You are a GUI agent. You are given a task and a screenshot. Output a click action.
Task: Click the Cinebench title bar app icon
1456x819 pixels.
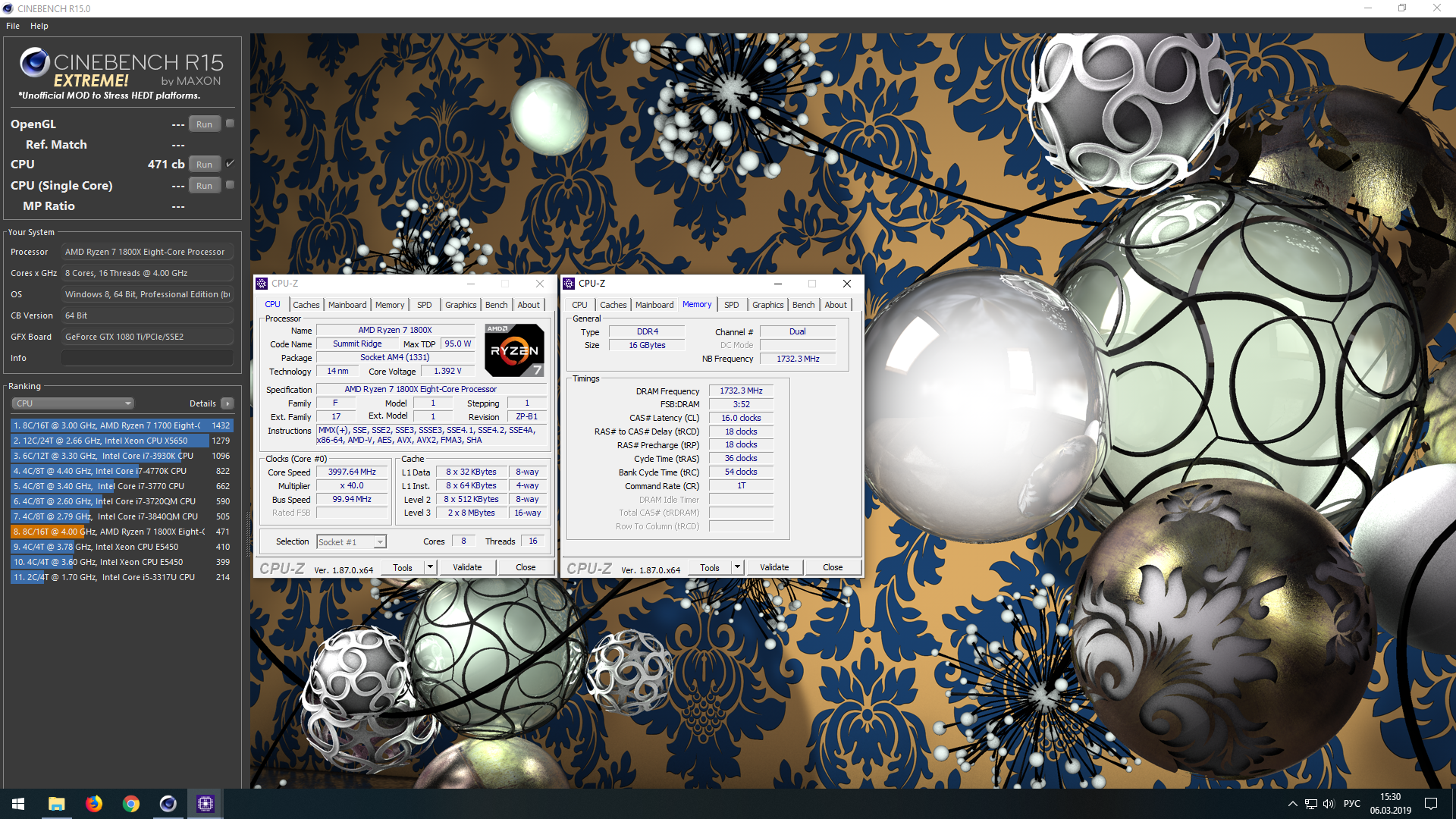coord(8,8)
